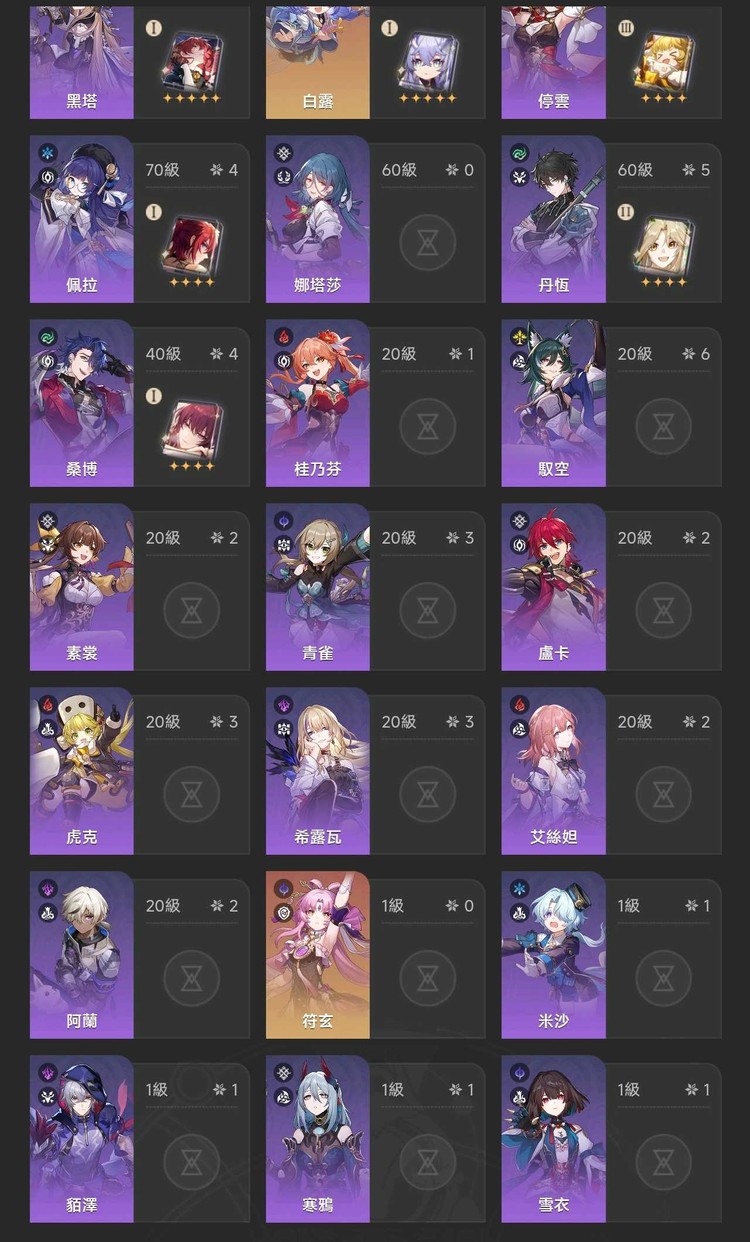This screenshot has height=1242, width=750.
Task: Select 青雀 character portrait
Action: tap(318, 587)
